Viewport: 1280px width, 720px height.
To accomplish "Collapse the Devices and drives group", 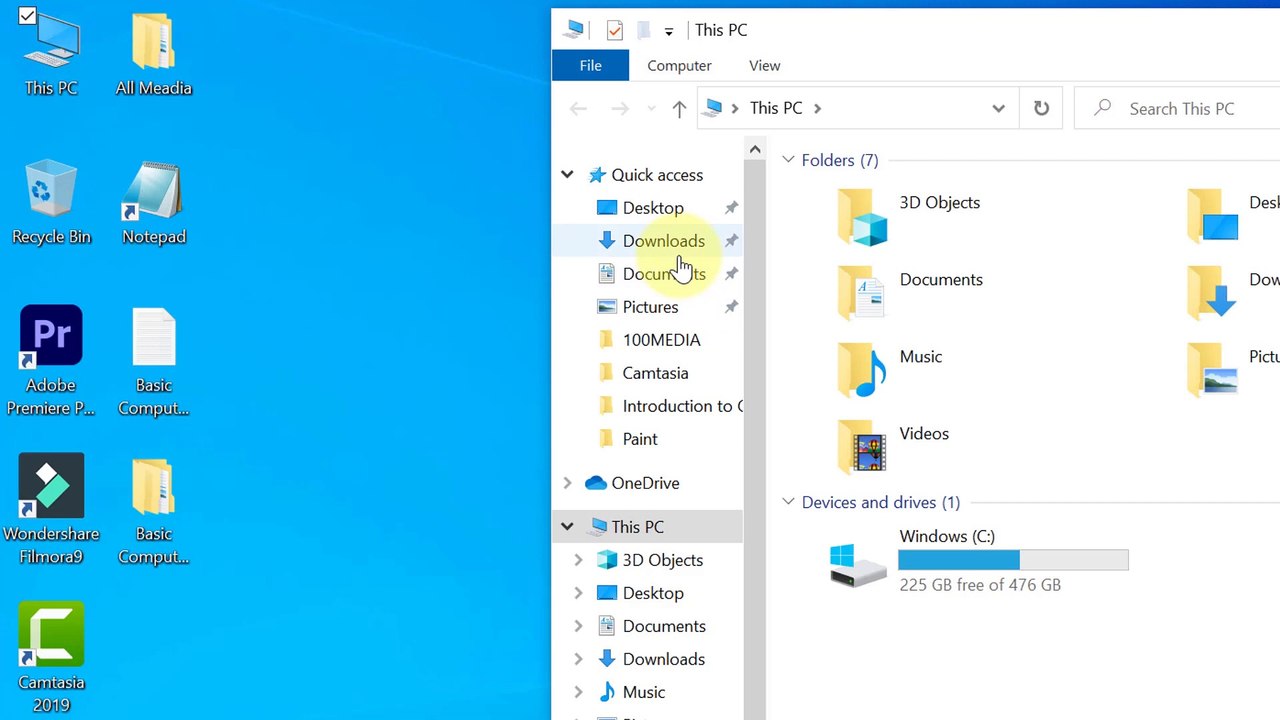I will point(788,502).
